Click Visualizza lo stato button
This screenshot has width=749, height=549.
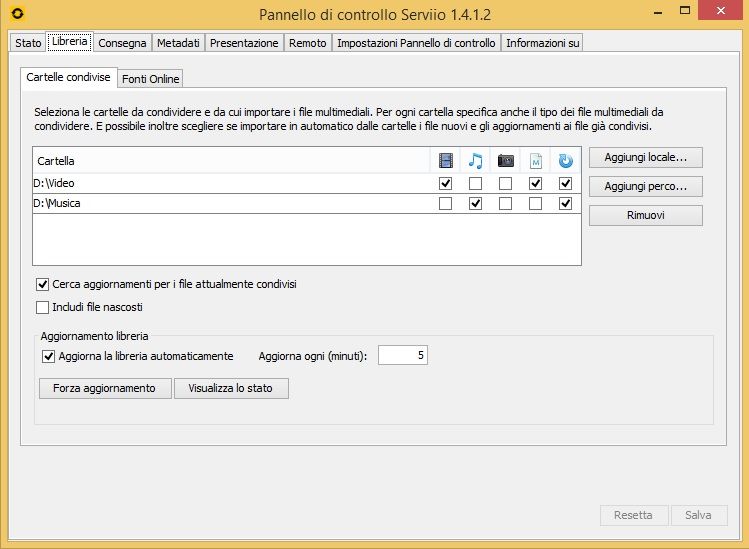pos(231,388)
